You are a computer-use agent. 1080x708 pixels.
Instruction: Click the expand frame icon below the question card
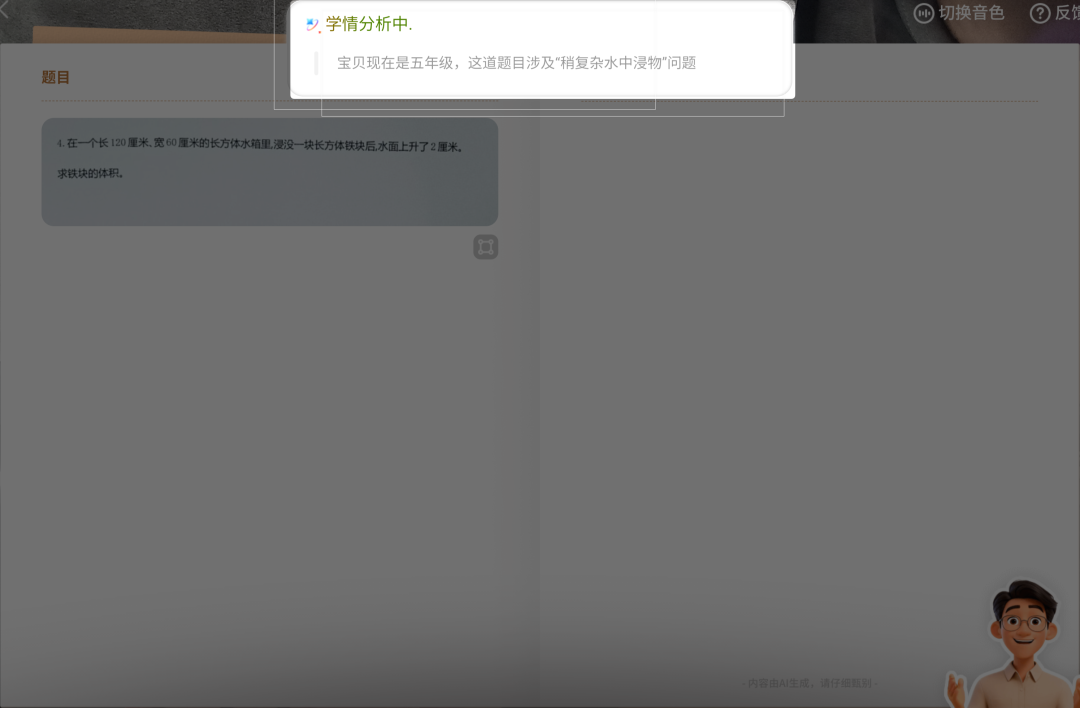tap(486, 247)
